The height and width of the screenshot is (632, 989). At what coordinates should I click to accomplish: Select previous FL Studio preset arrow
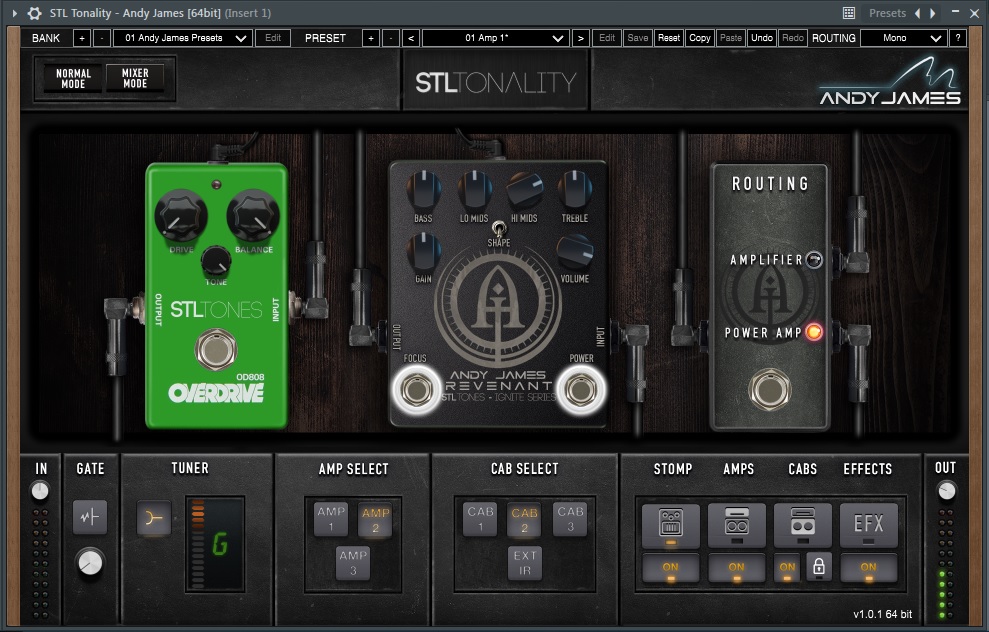click(x=918, y=13)
